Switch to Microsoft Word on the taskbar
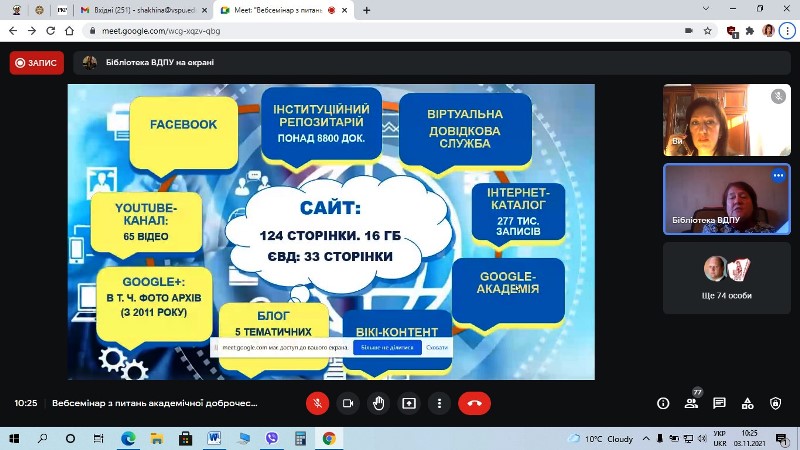The image size is (800, 450). pos(214,438)
